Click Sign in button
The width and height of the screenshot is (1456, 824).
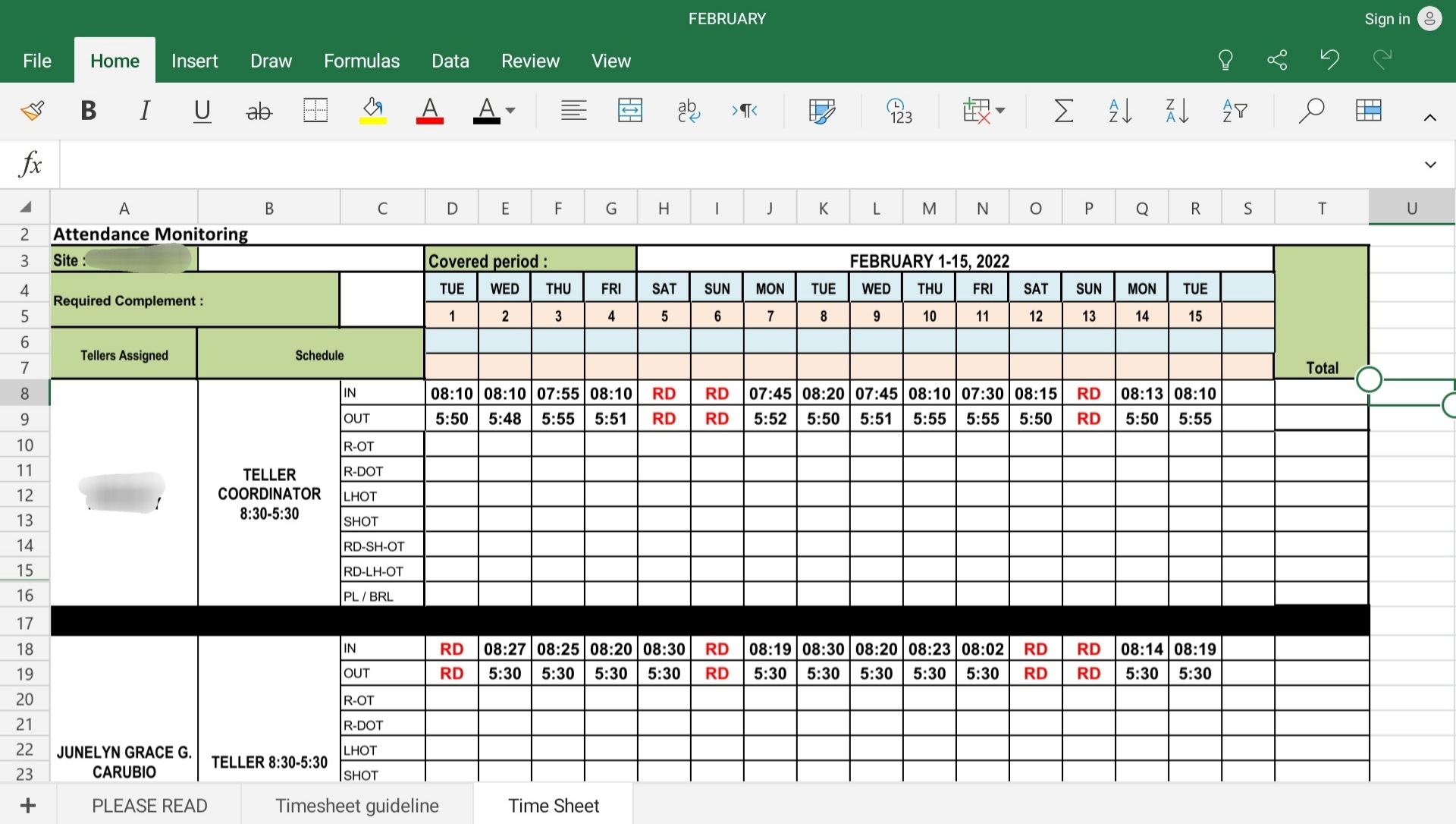tap(1387, 19)
